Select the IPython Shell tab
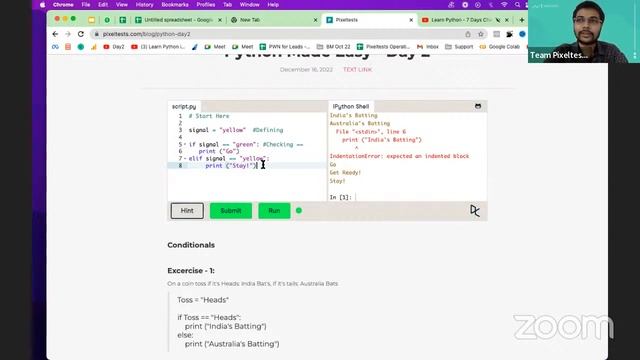Screen dimensions: 640x360 pos(351,107)
